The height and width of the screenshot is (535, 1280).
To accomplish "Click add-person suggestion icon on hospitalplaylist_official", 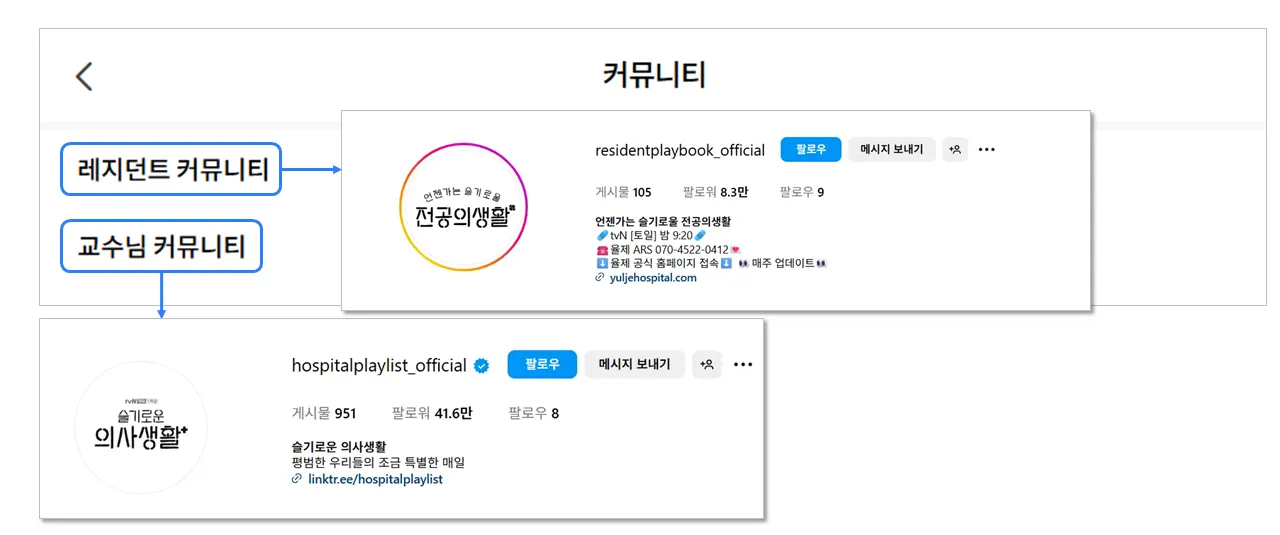I will pos(706,364).
